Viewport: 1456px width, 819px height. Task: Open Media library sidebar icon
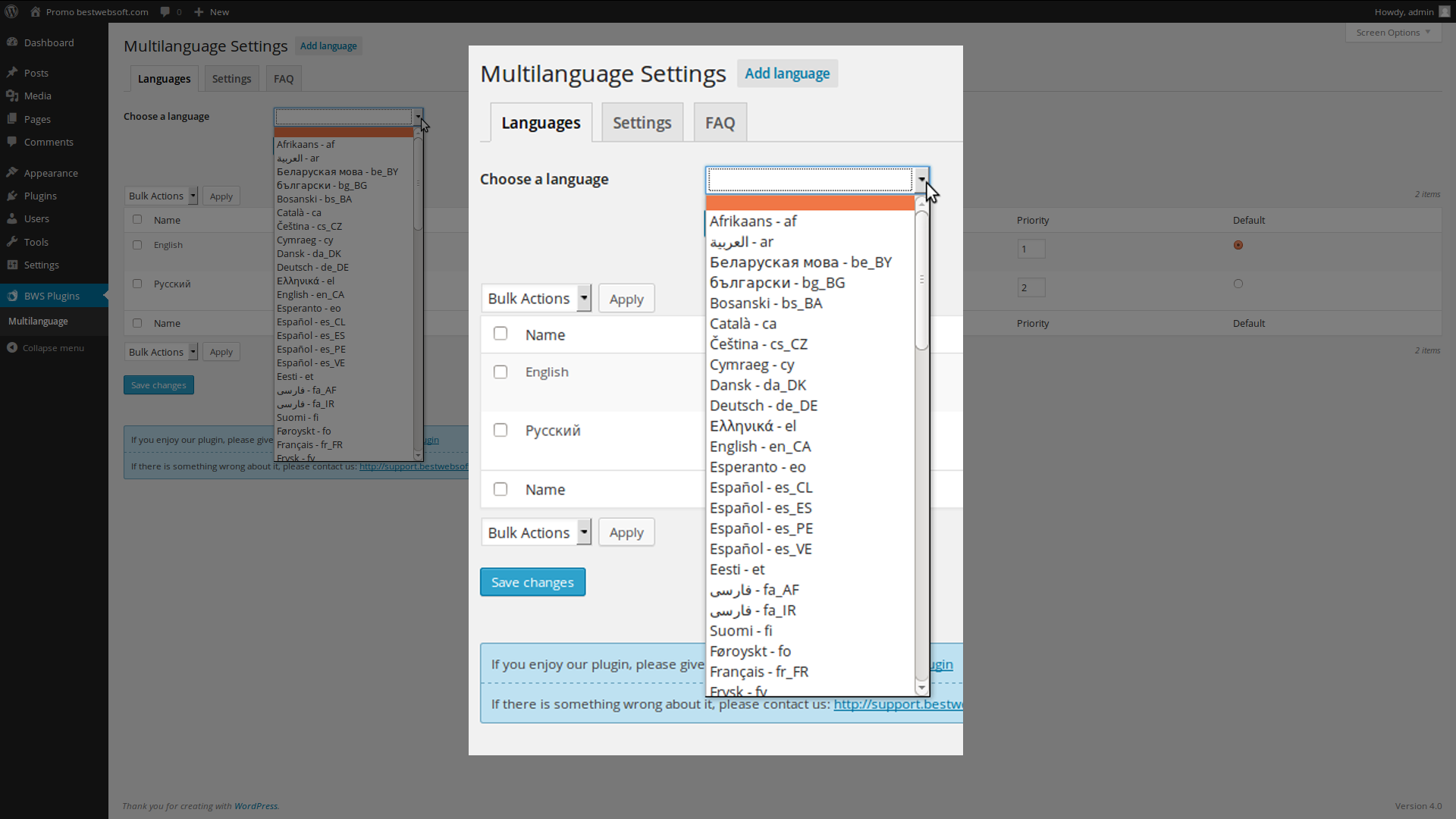pos(12,96)
